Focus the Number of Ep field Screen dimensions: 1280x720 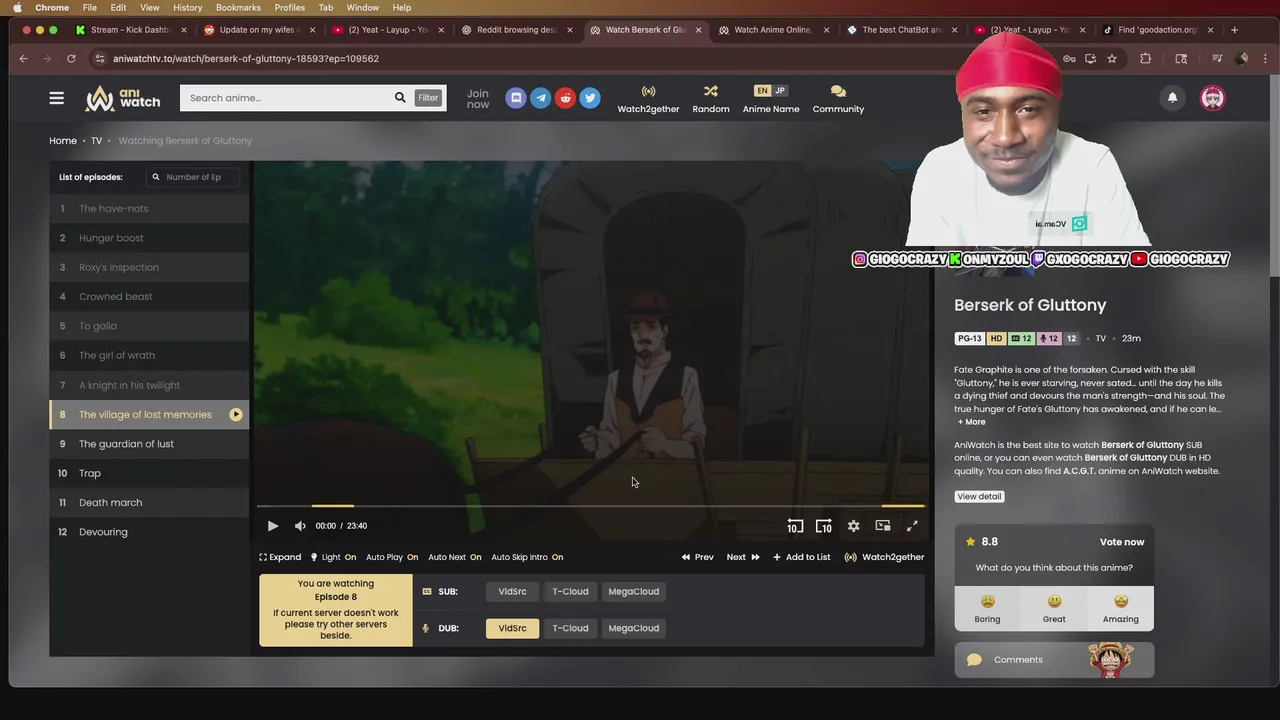click(x=193, y=177)
